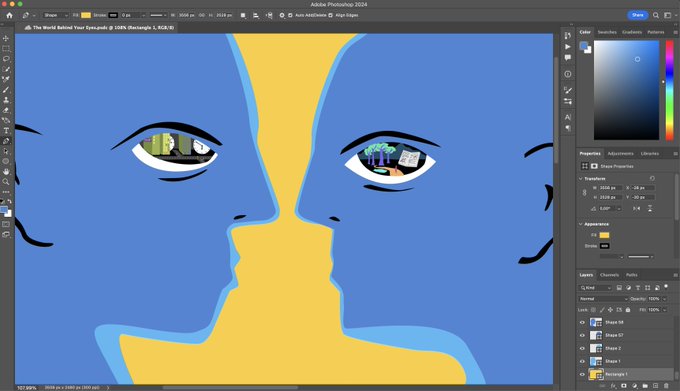Click the Fill color swatch in options bar
The width and height of the screenshot is (680, 391).
[86, 15]
